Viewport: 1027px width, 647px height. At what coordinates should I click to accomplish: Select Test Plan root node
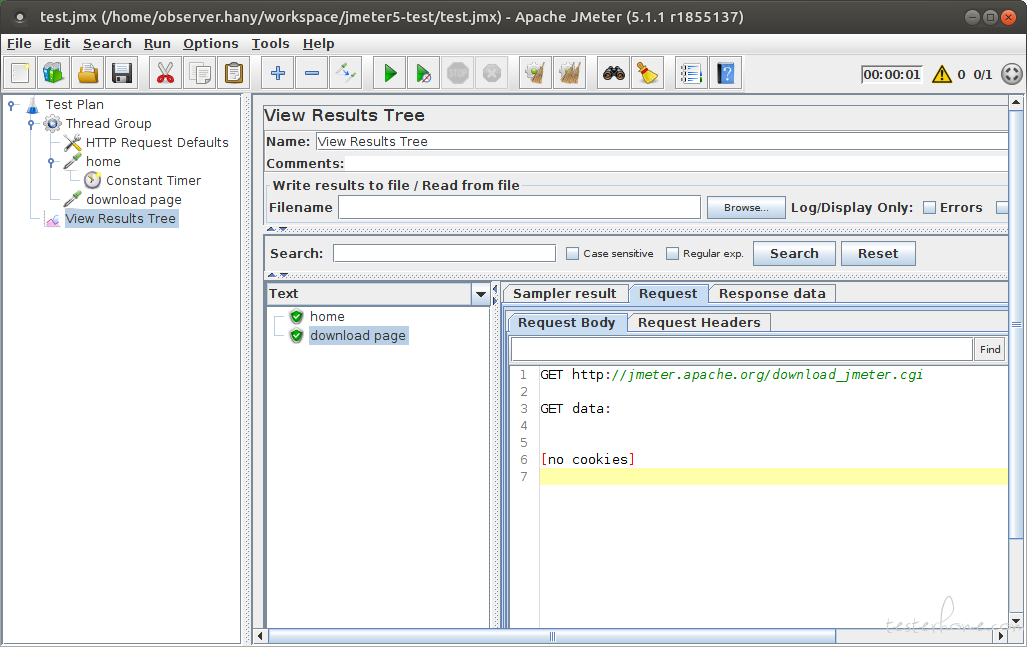74,105
